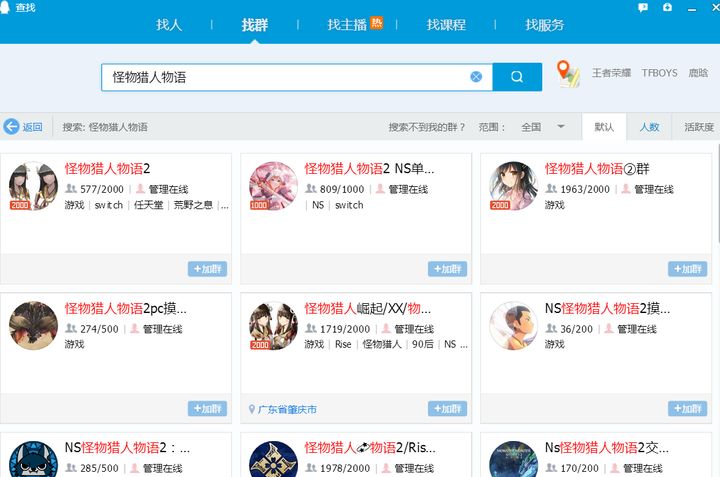Sort results by 活跃度
Viewport: 720px width, 477px height.
(698, 127)
